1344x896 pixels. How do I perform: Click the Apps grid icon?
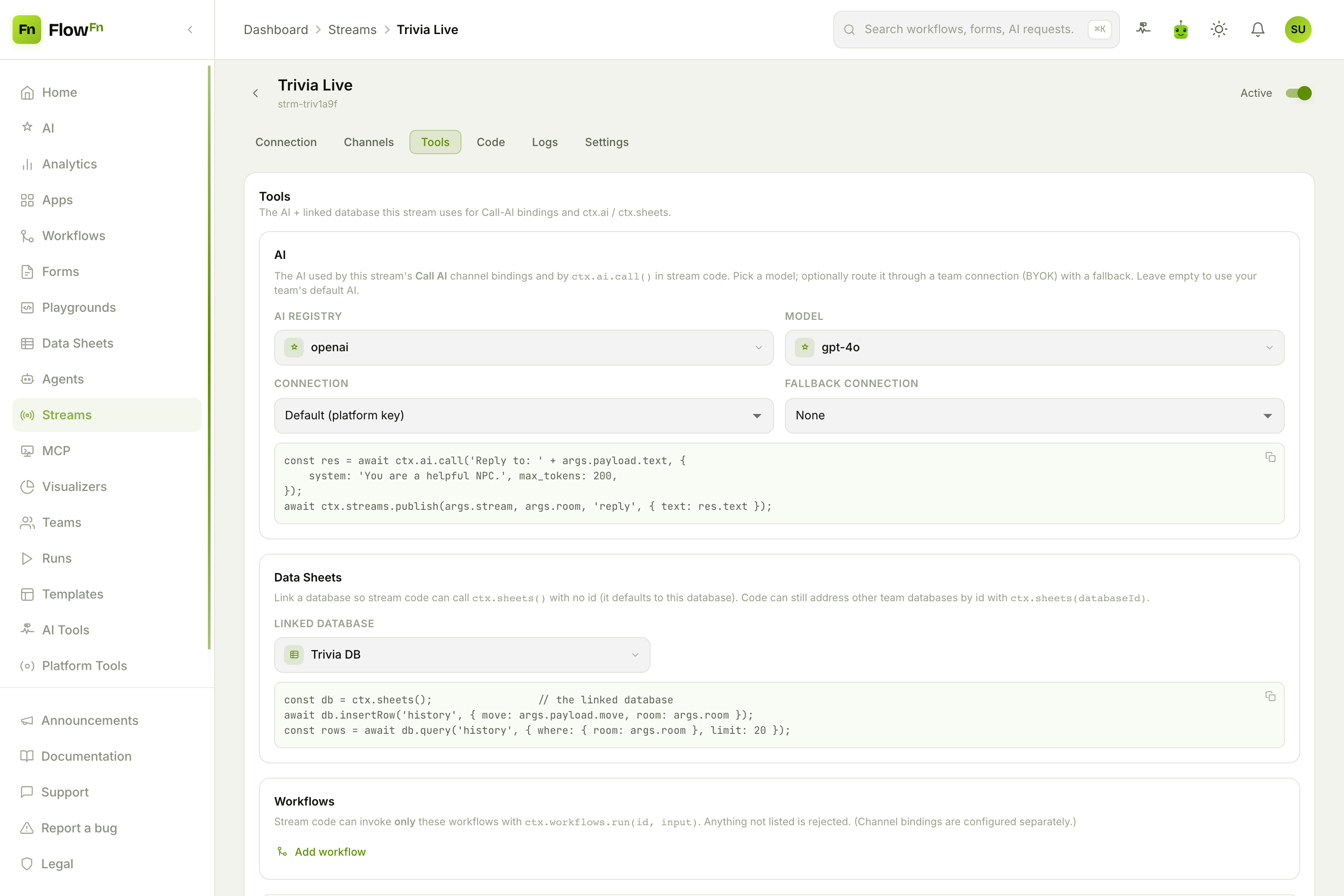[x=27, y=200]
